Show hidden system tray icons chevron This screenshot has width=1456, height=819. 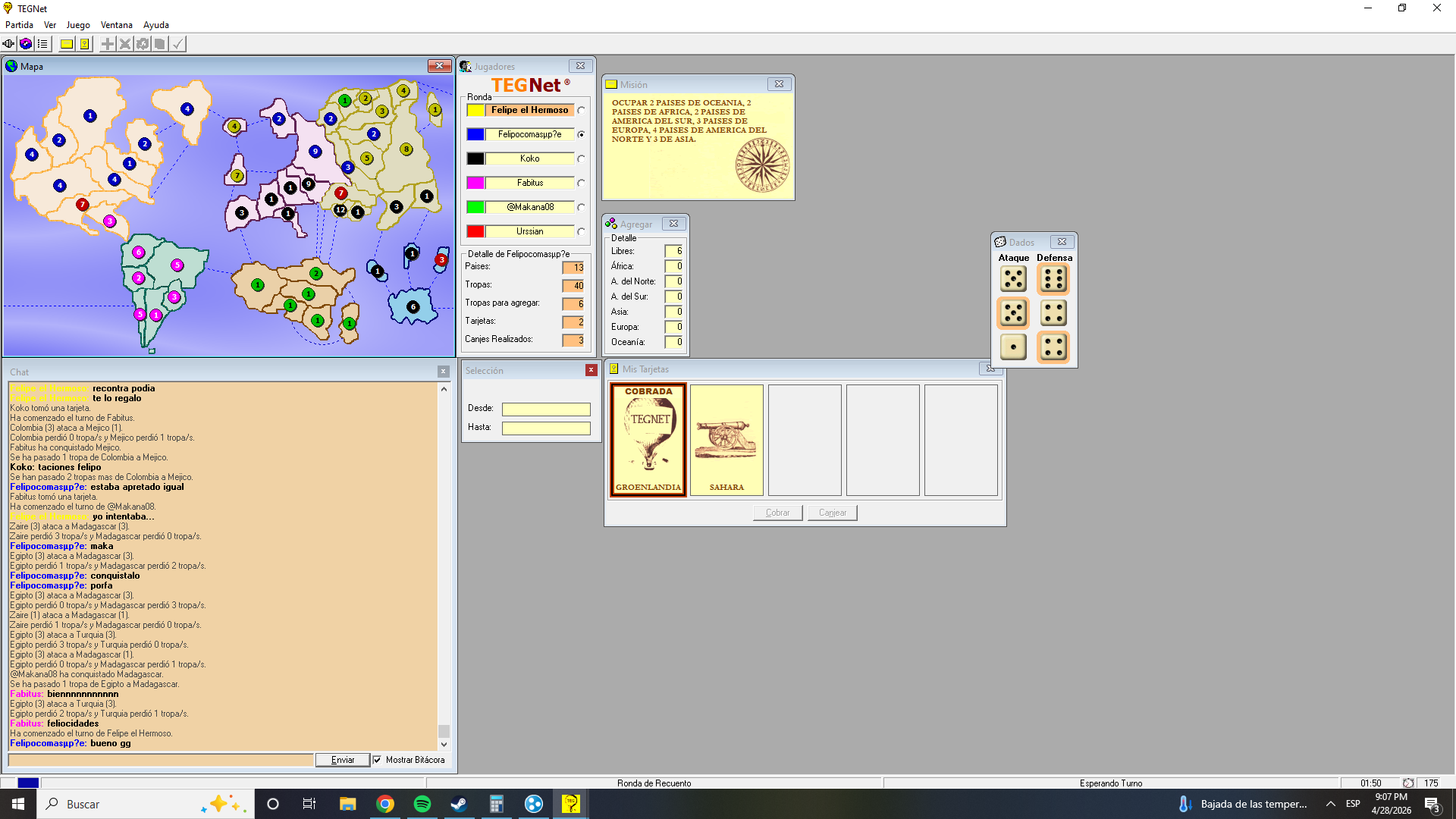[1330, 804]
